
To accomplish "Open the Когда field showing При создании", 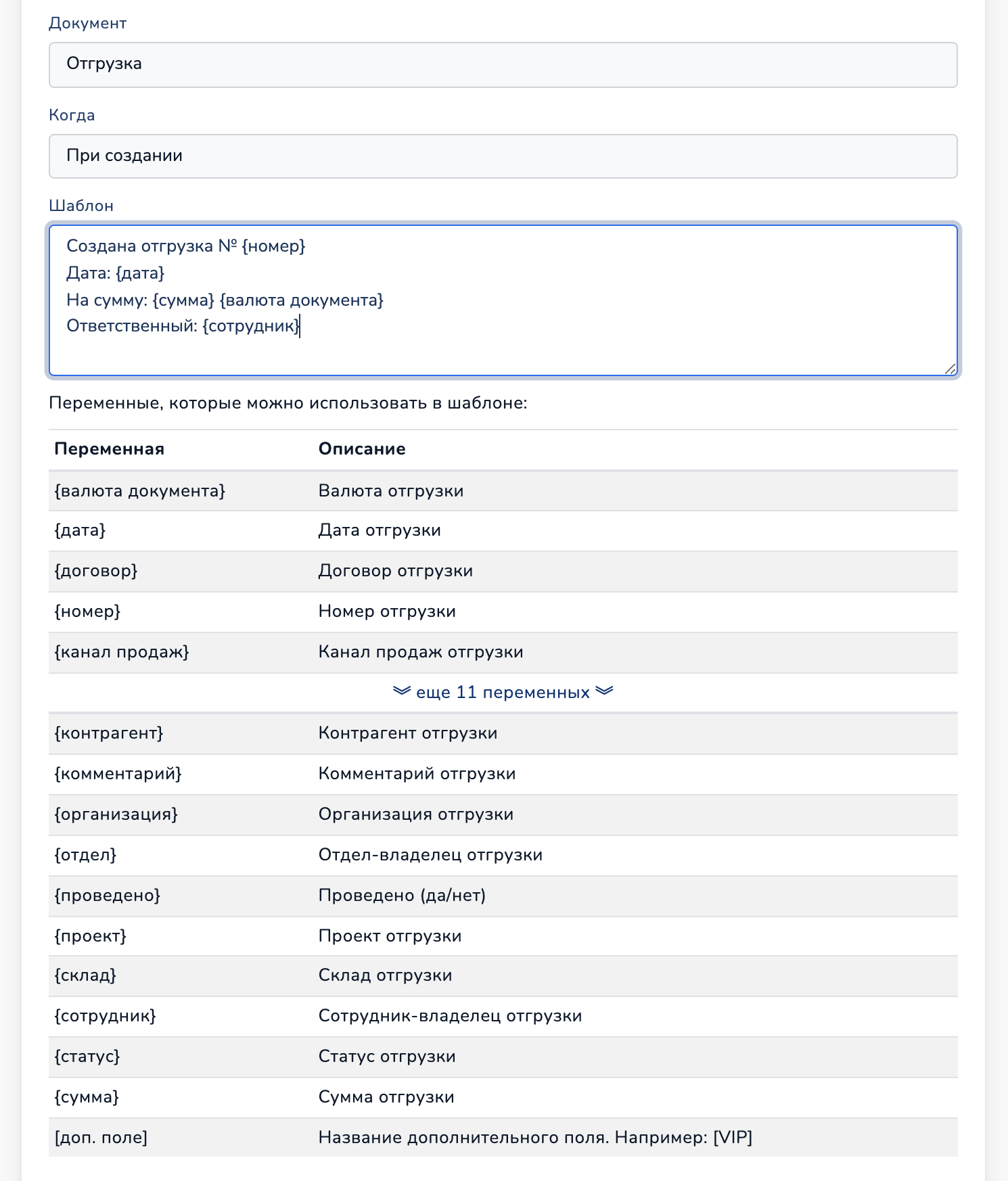I will 503,156.
